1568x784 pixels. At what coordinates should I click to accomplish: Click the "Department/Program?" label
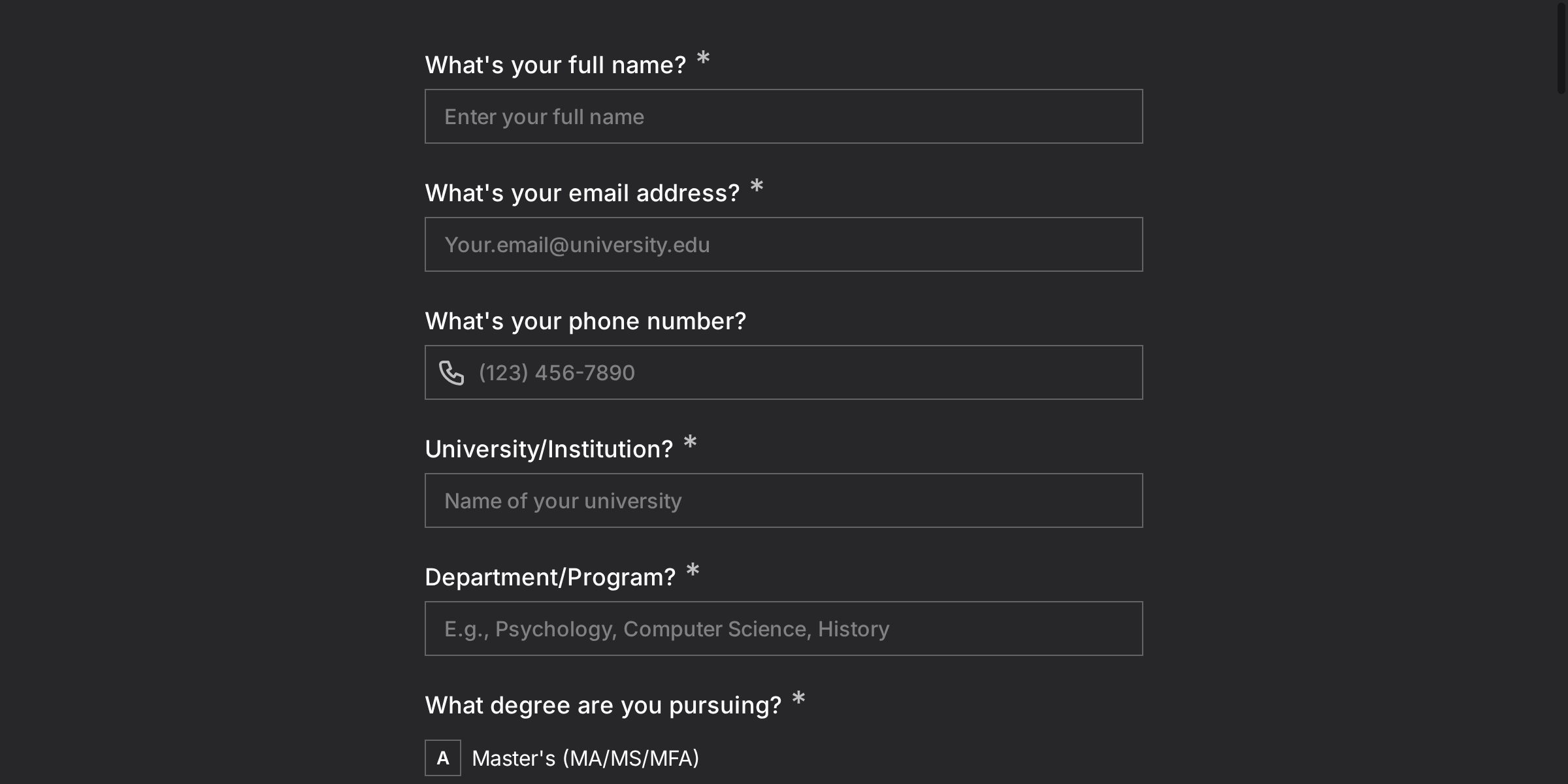tap(550, 577)
